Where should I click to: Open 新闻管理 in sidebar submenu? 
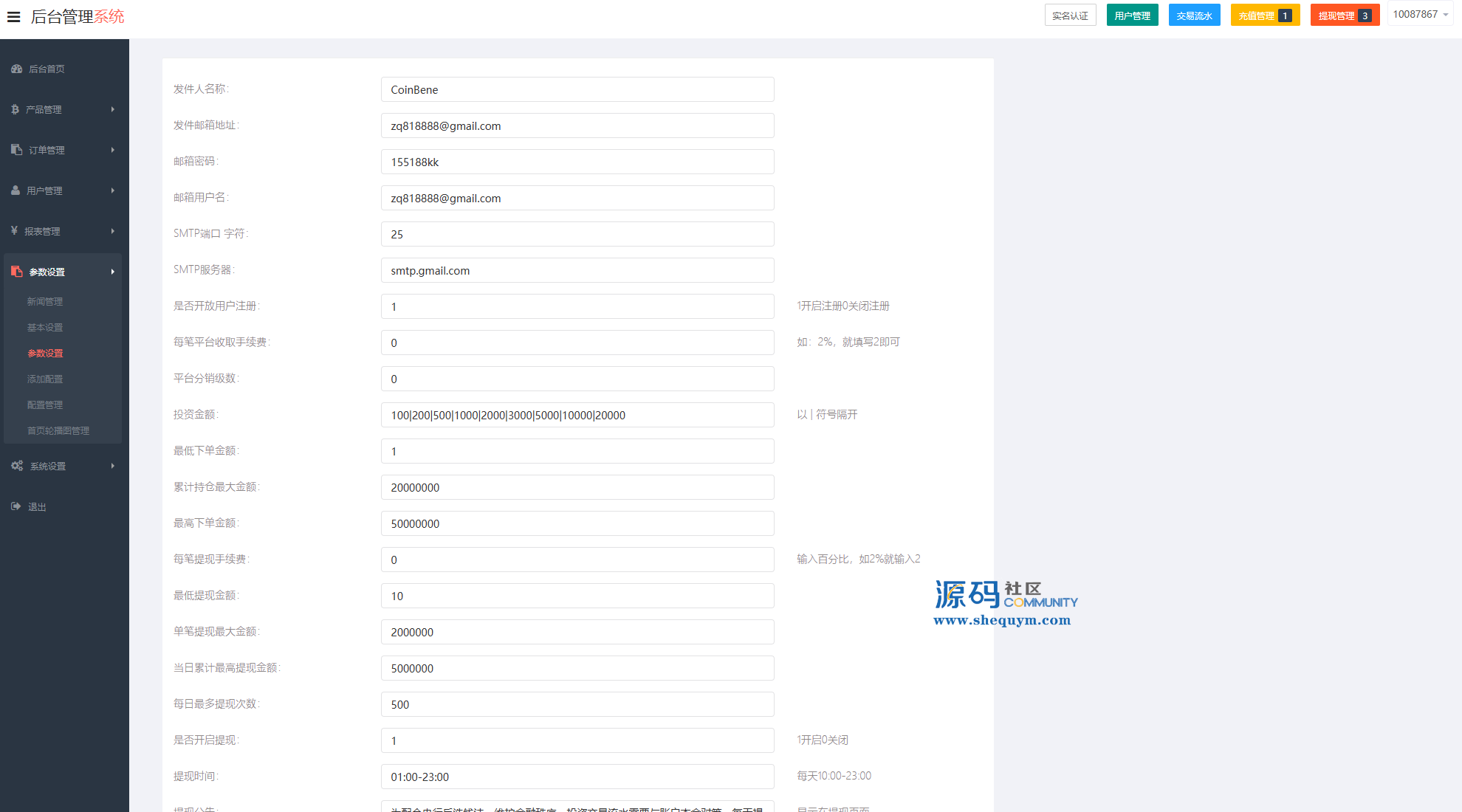pyautogui.click(x=45, y=301)
